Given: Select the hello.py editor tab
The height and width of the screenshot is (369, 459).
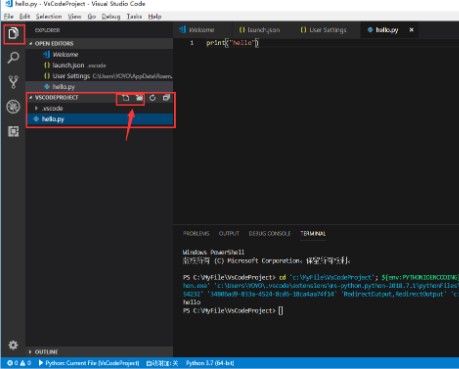Looking at the screenshot, I should 387,30.
